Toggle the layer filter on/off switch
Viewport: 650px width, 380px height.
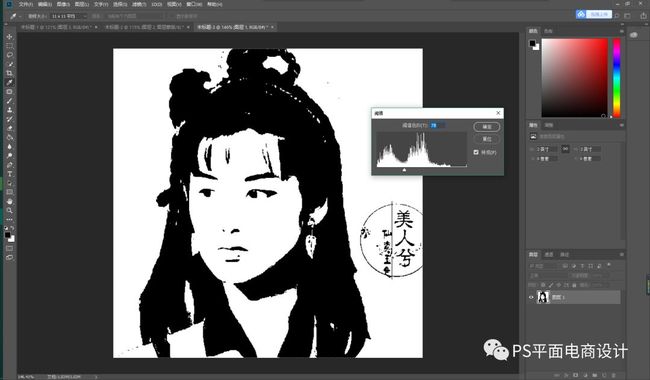point(609,265)
